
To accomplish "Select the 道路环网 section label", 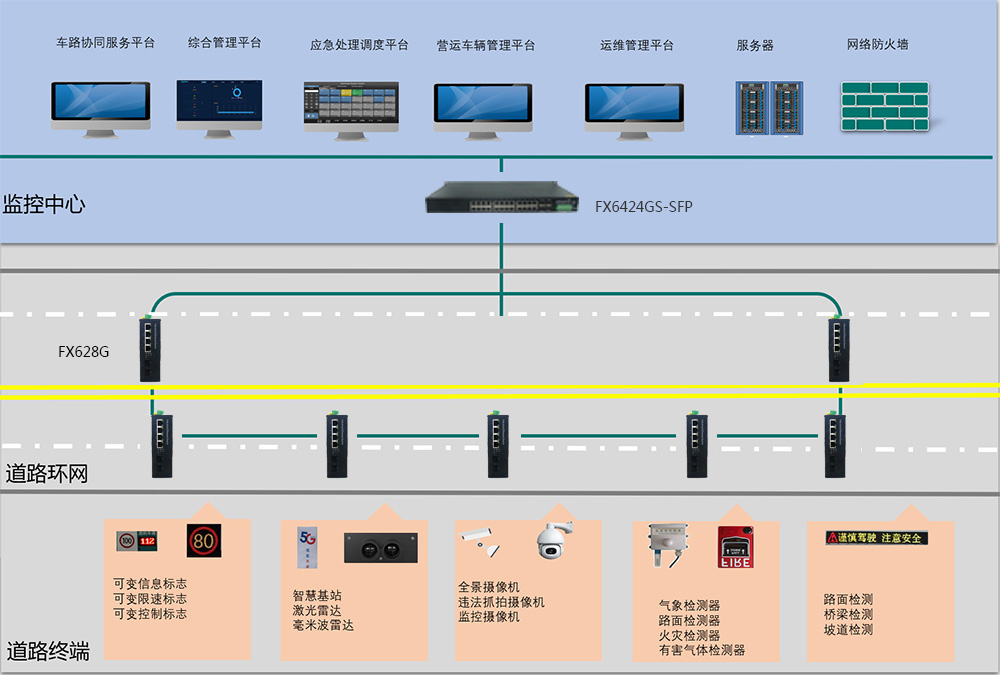I will (x=47, y=473).
